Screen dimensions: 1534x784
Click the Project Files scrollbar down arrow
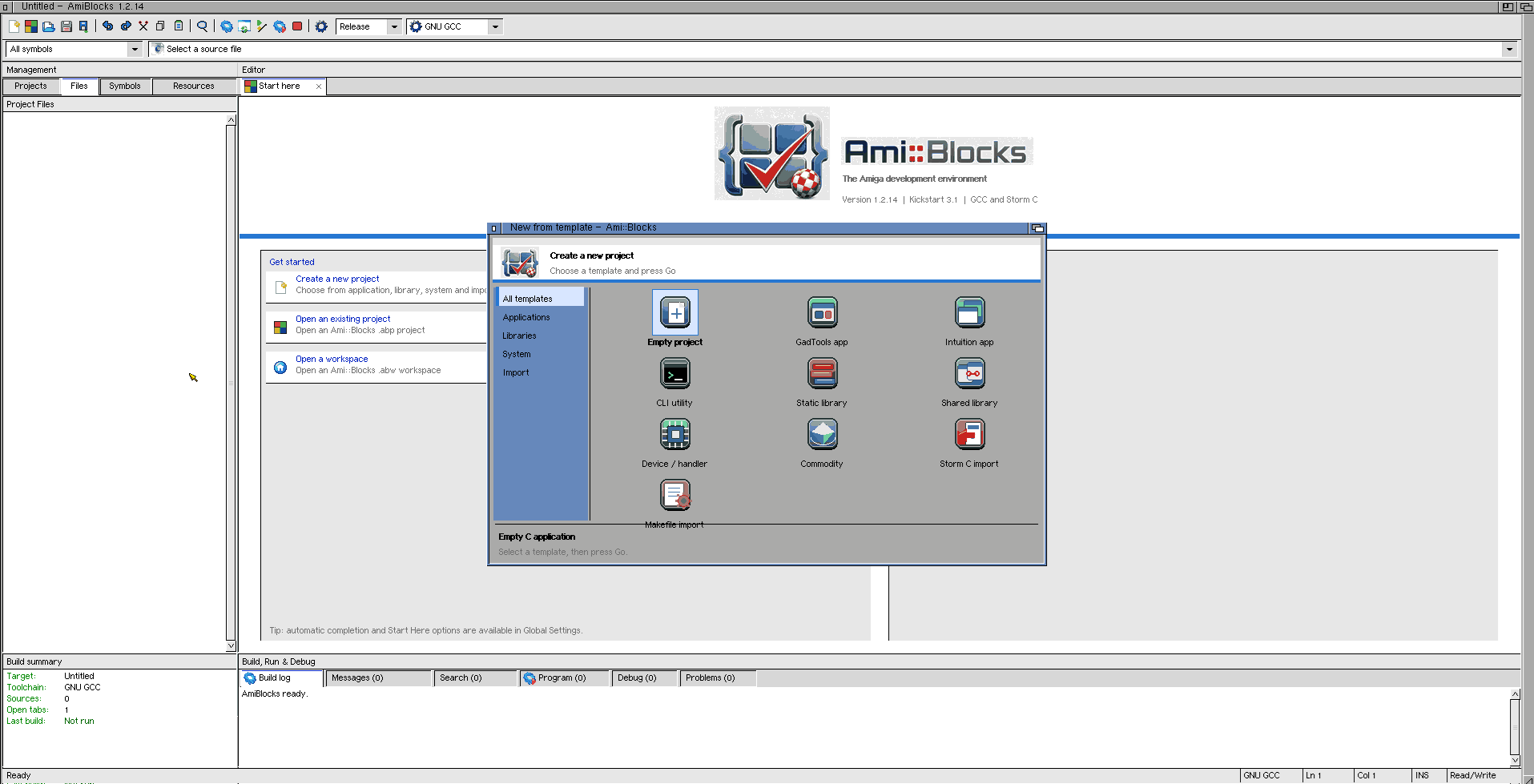(231, 645)
